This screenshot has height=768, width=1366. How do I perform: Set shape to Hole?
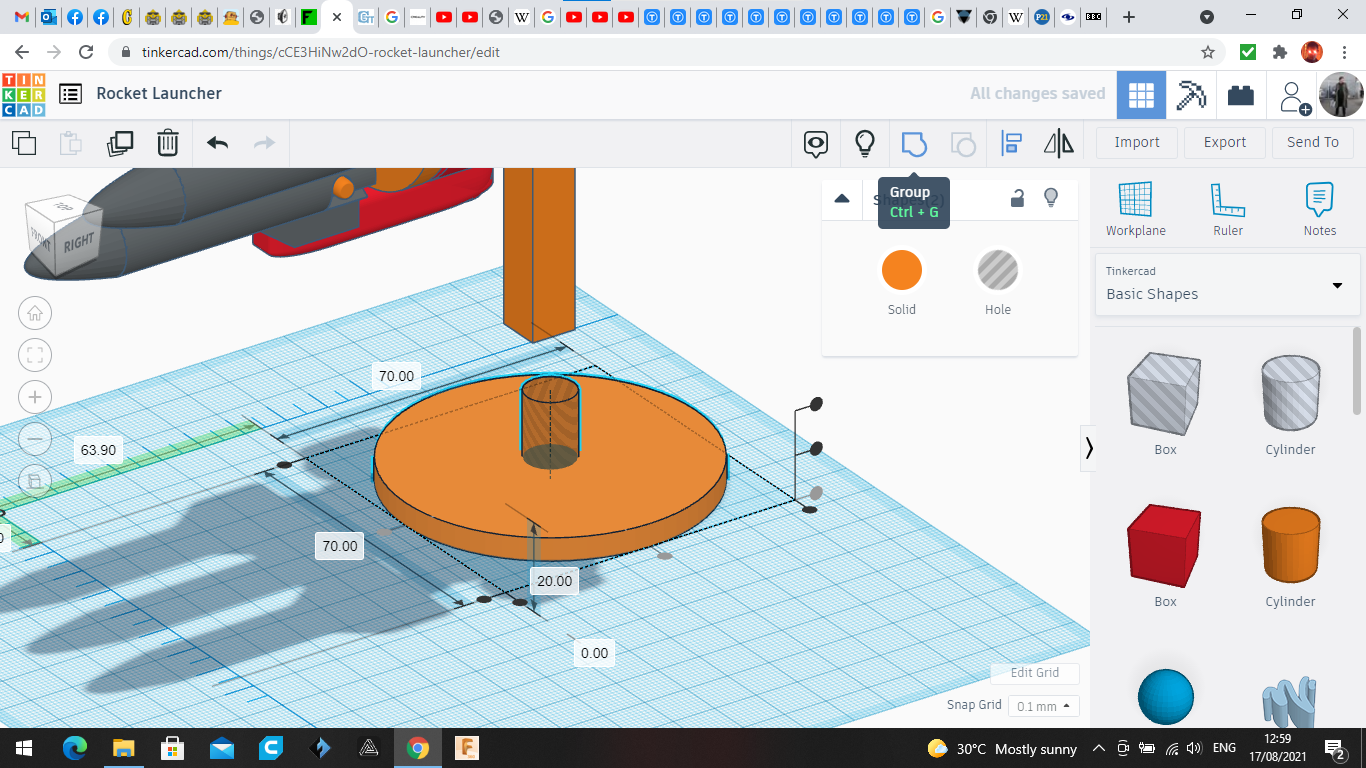[997, 271]
